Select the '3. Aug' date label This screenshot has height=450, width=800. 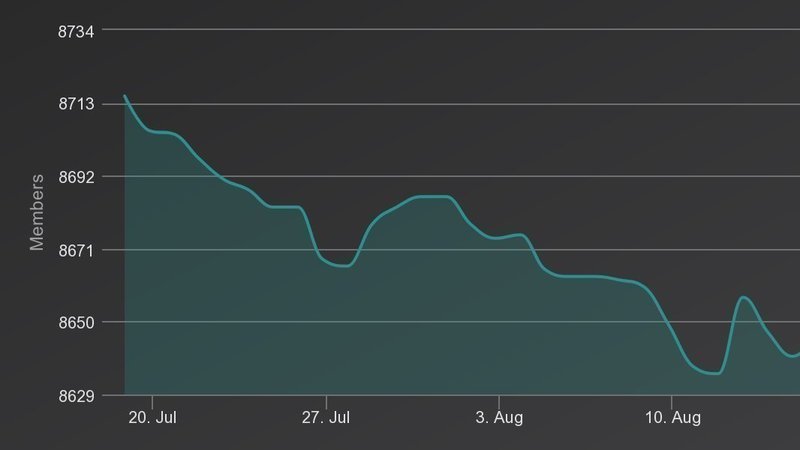(x=499, y=418)
